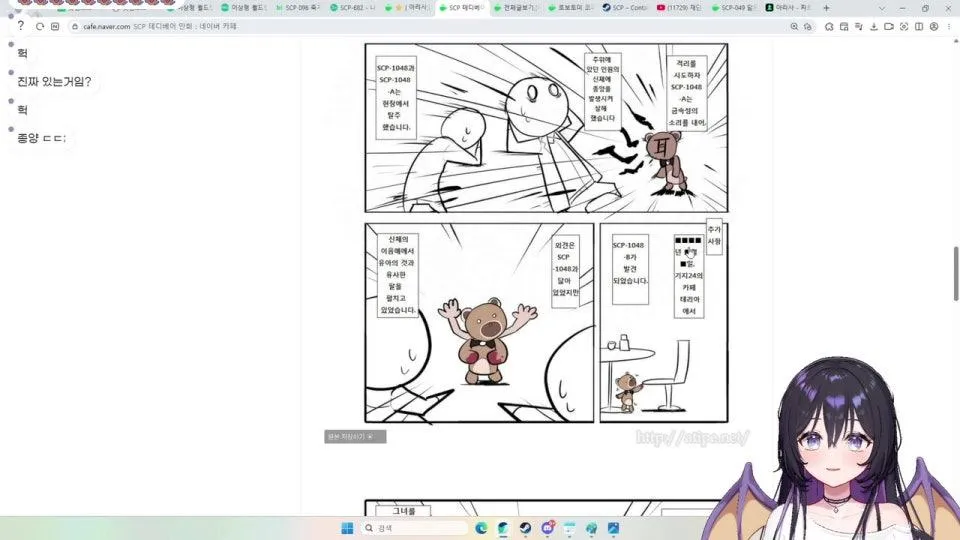
Task: Click the icon right of the zoom magnifier
Action: pos(808,26)
